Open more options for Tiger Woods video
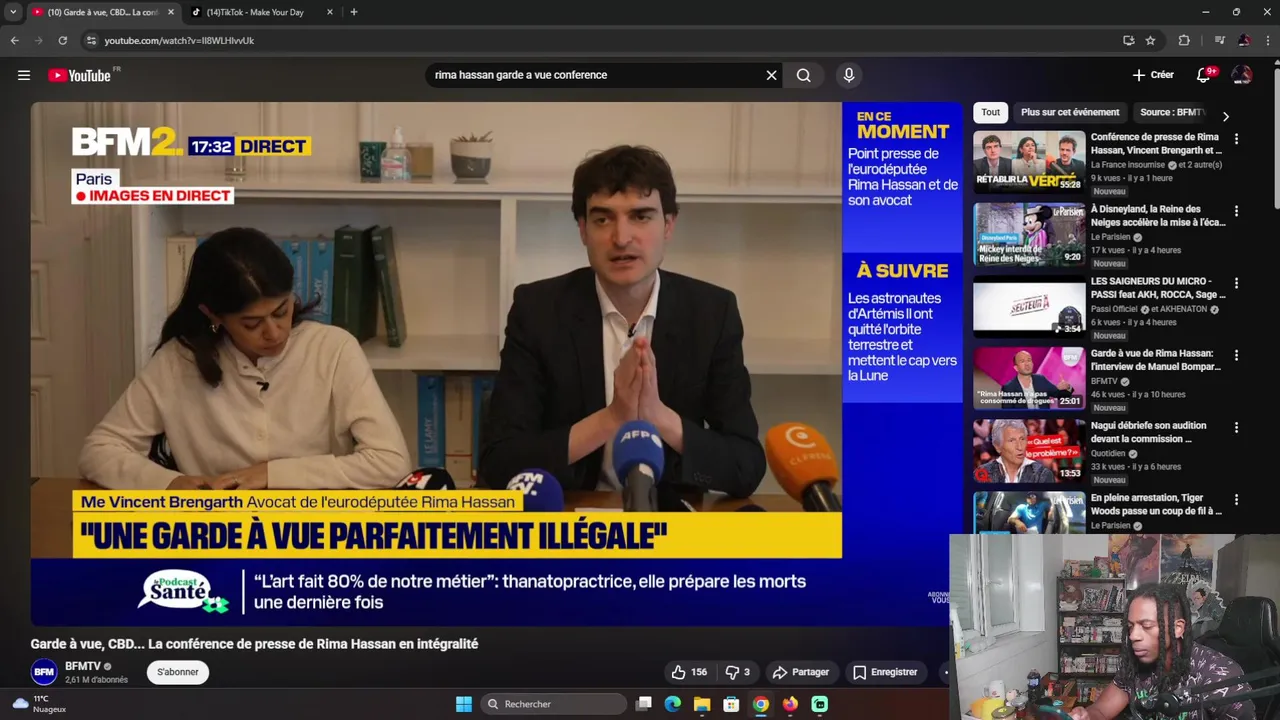1280x720 pixels. [x=1236, y=499]
